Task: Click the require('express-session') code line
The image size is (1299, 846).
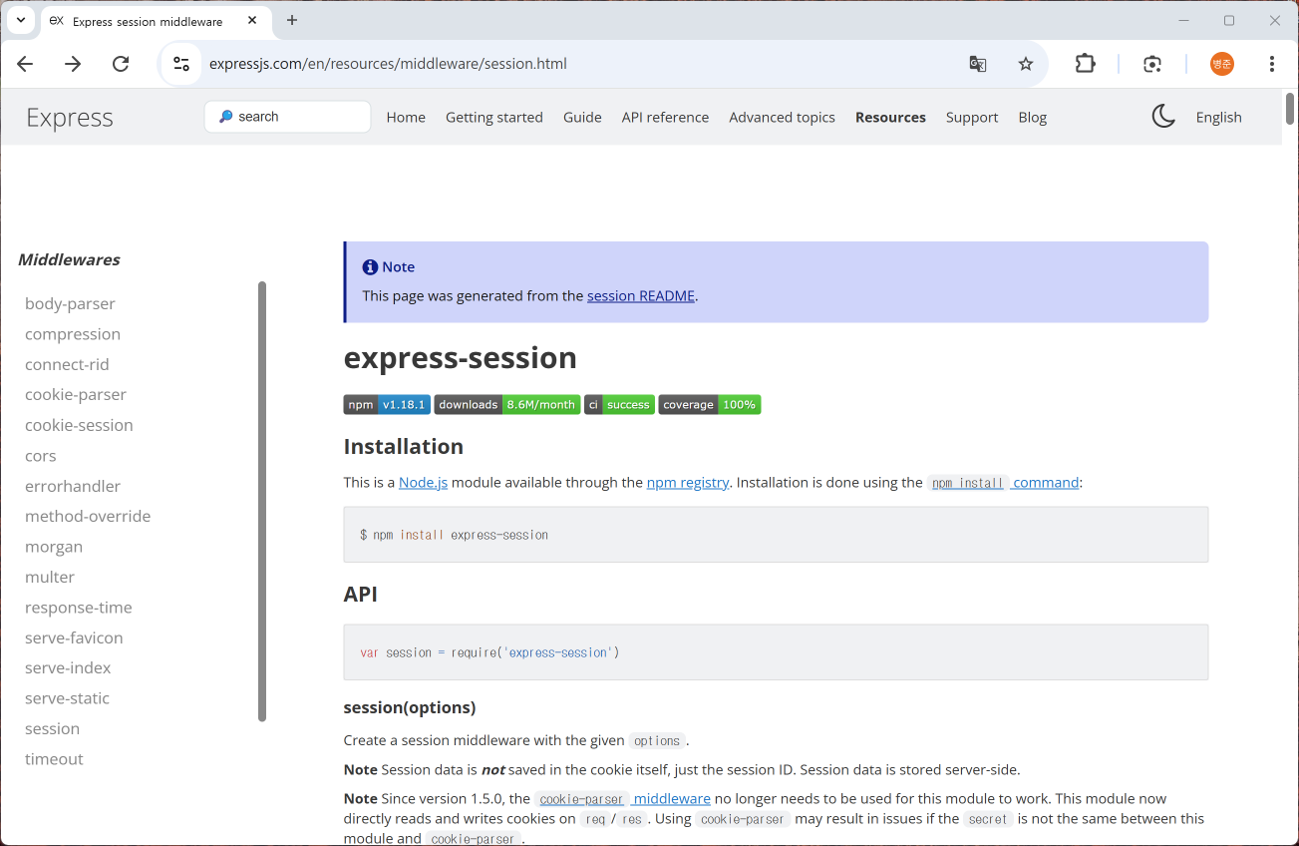Action: point(490,653)
